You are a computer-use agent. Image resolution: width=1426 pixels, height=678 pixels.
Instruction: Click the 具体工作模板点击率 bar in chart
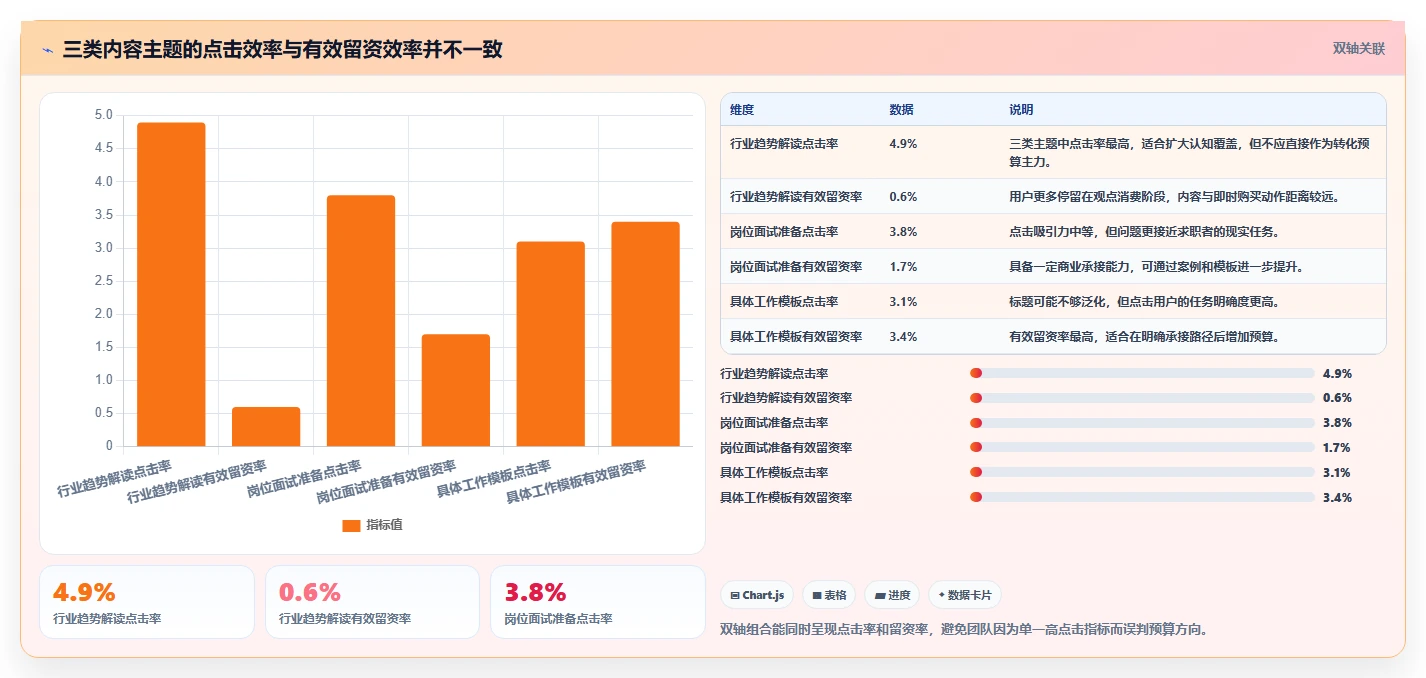[551, 343]
